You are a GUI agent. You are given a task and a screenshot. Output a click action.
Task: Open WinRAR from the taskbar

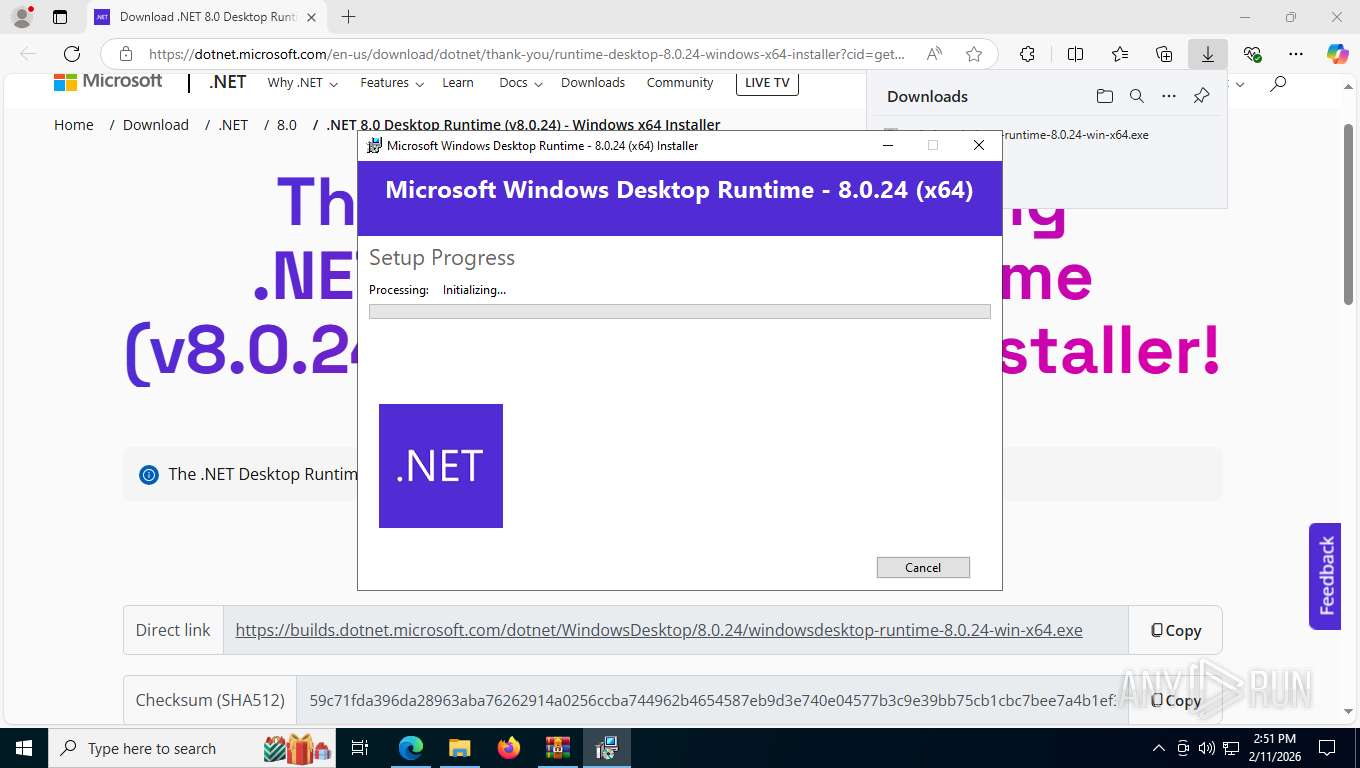[x=557, y=748]
